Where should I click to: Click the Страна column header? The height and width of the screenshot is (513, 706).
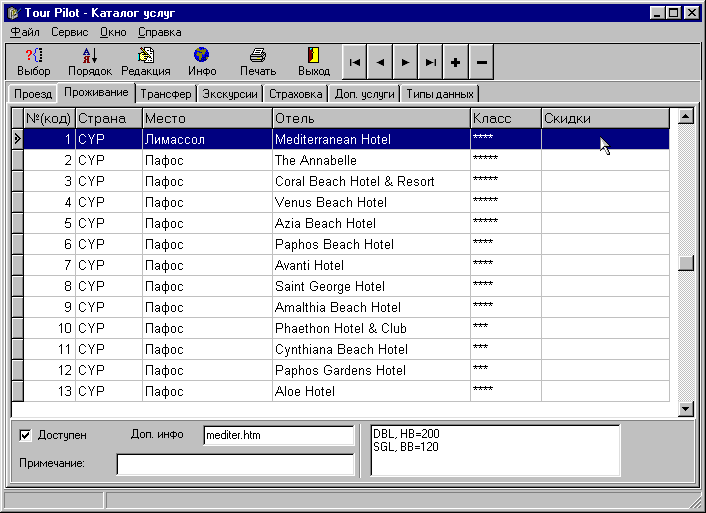(109, 118)
